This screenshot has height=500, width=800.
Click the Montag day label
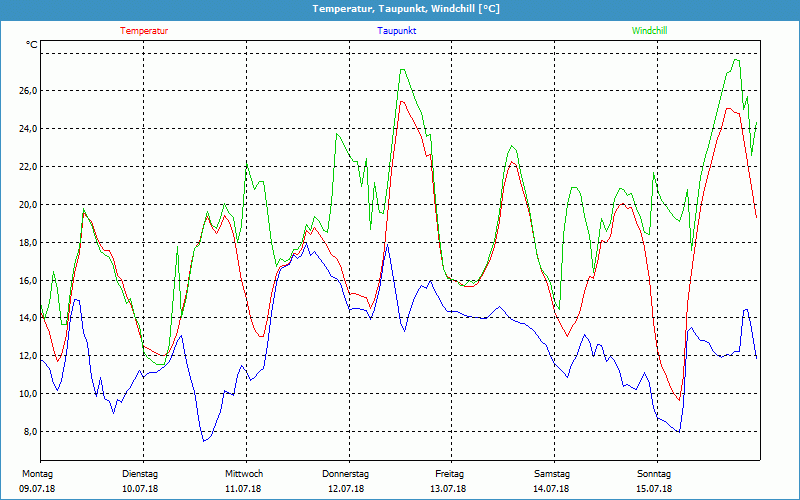(x=37, y=474)
